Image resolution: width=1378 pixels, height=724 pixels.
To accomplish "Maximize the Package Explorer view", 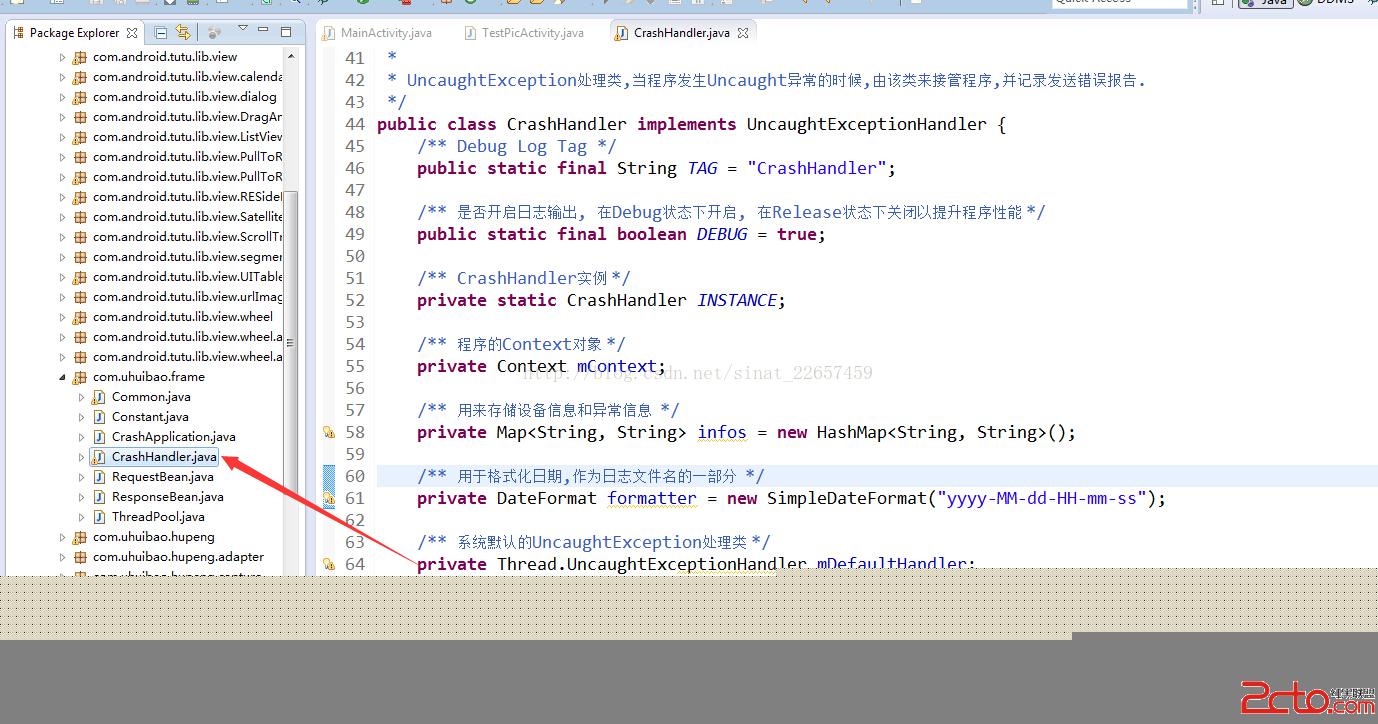I will 286,32.
